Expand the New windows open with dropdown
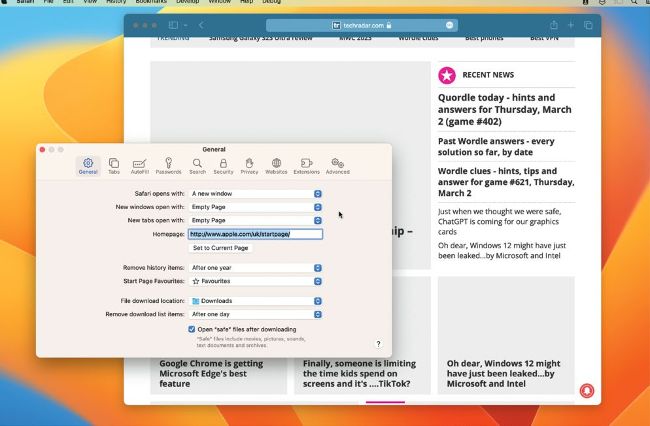 click(x=255, y=207)
